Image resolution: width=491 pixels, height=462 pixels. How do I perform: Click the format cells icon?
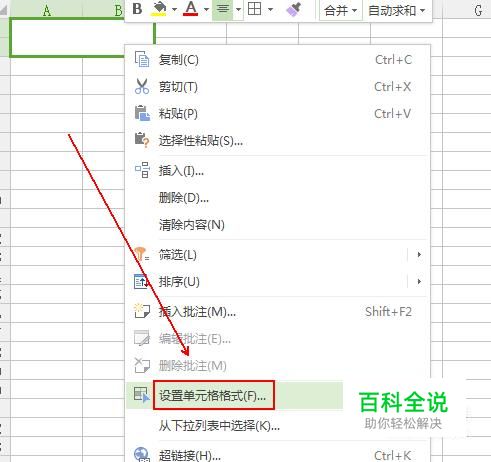(142, 394)
